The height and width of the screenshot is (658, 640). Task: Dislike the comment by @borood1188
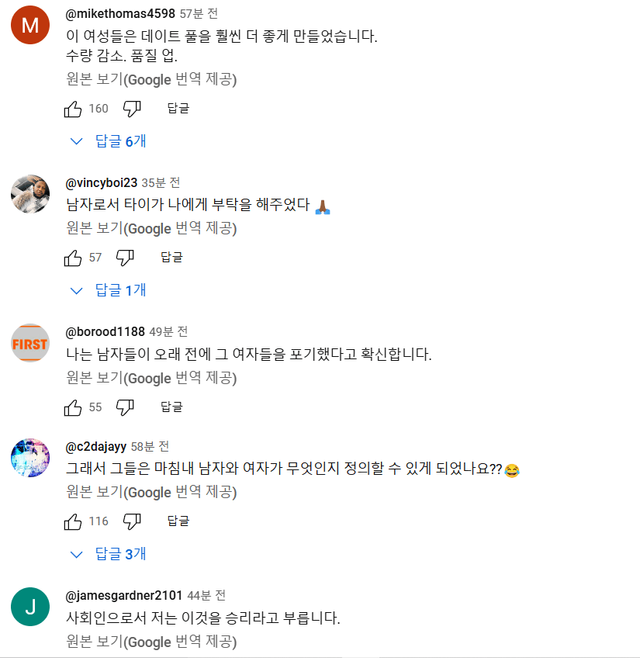(125, 407)
